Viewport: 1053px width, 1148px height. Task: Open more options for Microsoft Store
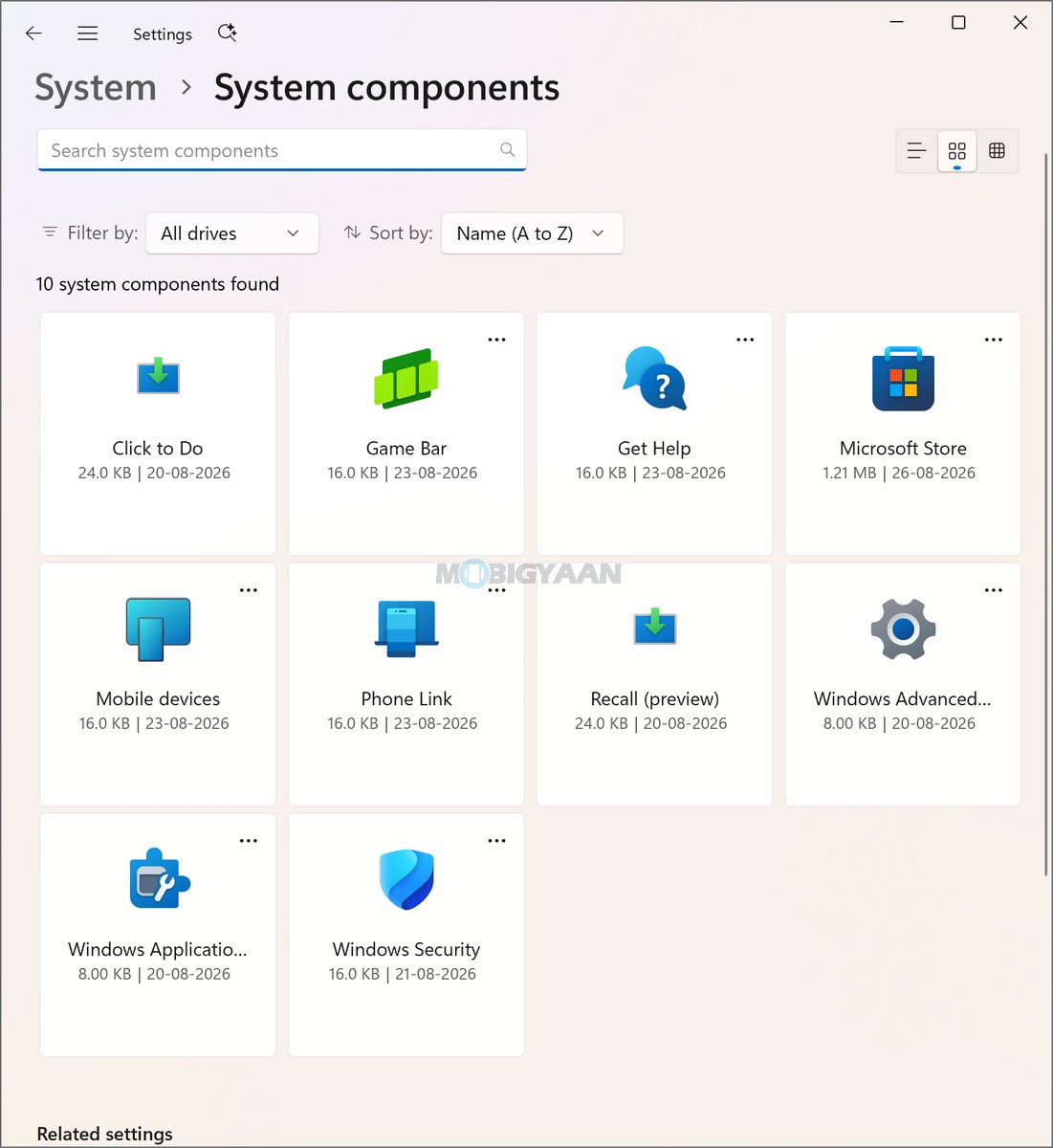(994, 340)
